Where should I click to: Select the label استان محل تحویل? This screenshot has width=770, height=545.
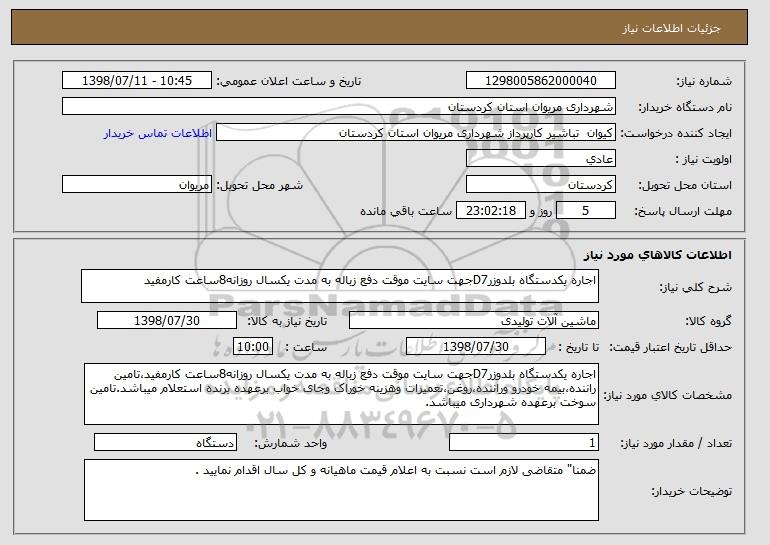685,185
